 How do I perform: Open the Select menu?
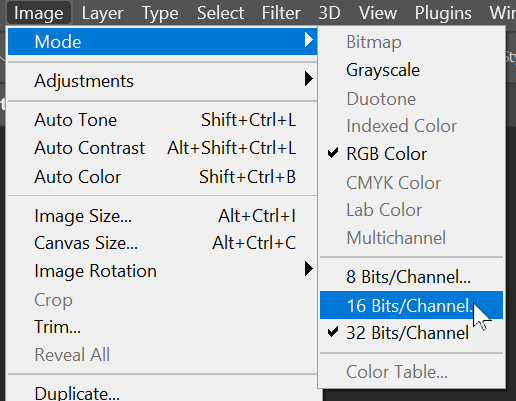coord(220,13)
